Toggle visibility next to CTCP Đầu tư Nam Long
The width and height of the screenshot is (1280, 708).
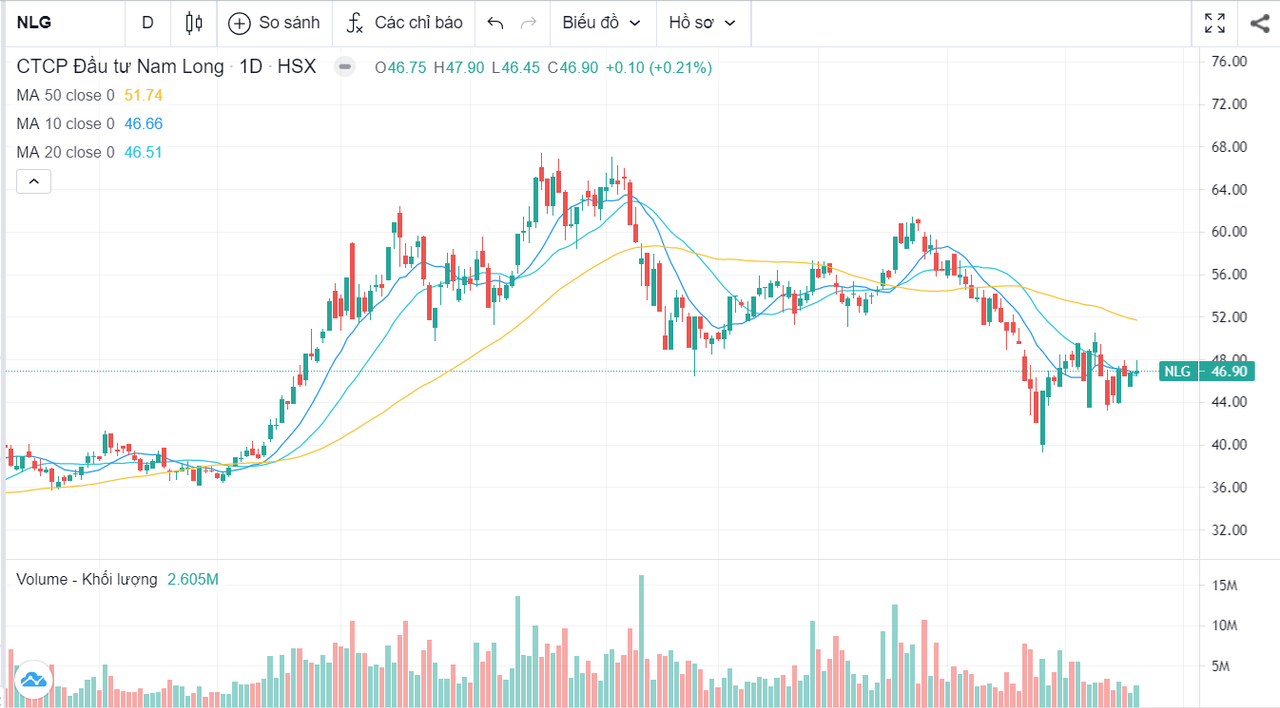[345, 67]
